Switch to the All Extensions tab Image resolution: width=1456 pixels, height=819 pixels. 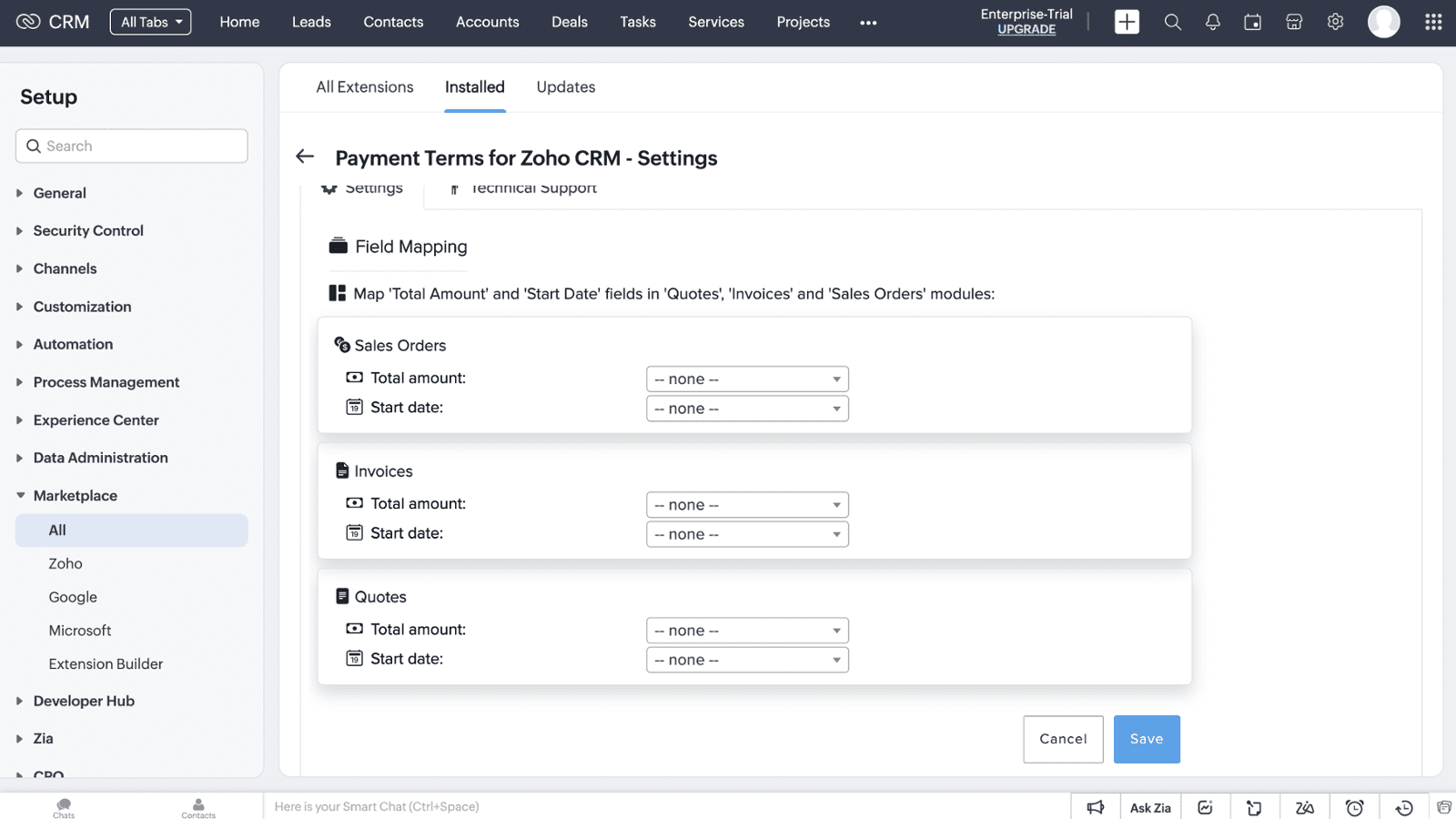tap(364, 87)
